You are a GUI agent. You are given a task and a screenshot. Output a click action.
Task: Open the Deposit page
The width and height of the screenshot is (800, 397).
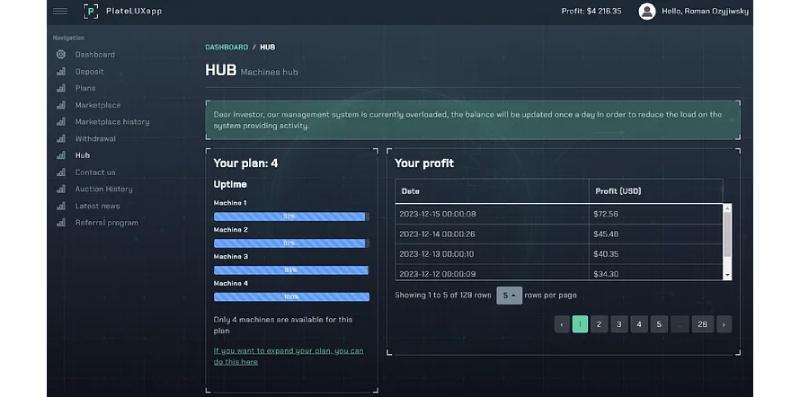coord(89,71)
